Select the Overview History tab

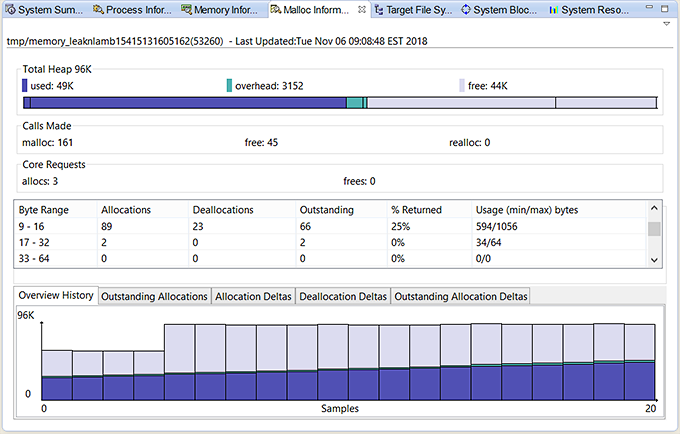pos(56,296)
